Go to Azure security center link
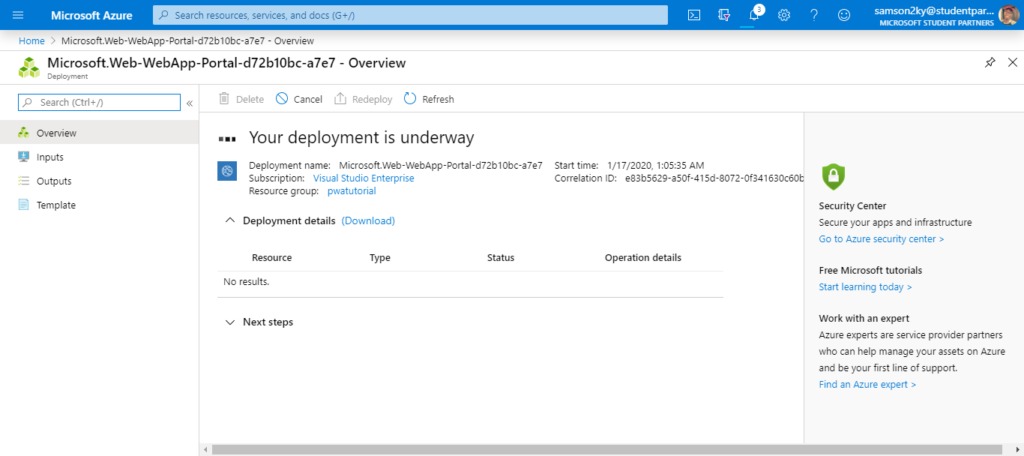 coord(881,239)
